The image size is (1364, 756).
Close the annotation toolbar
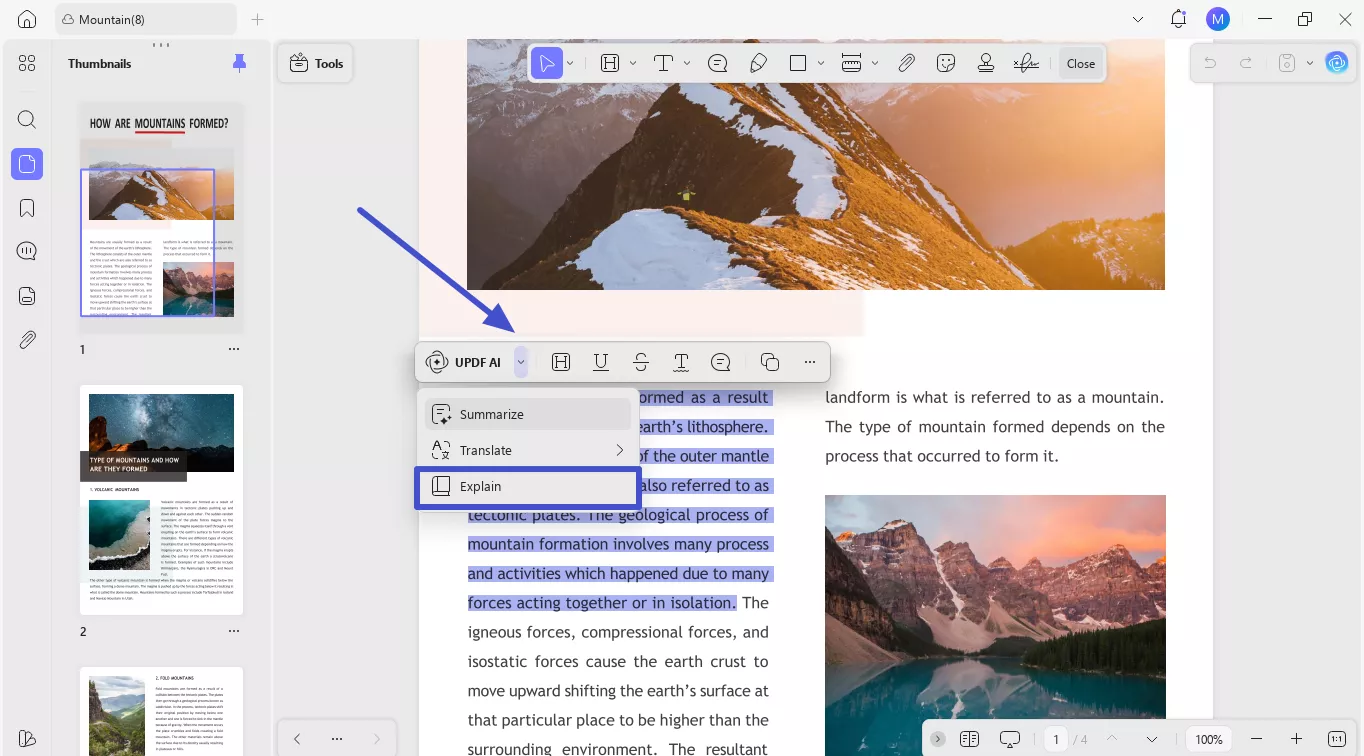tap(1081, 62)
